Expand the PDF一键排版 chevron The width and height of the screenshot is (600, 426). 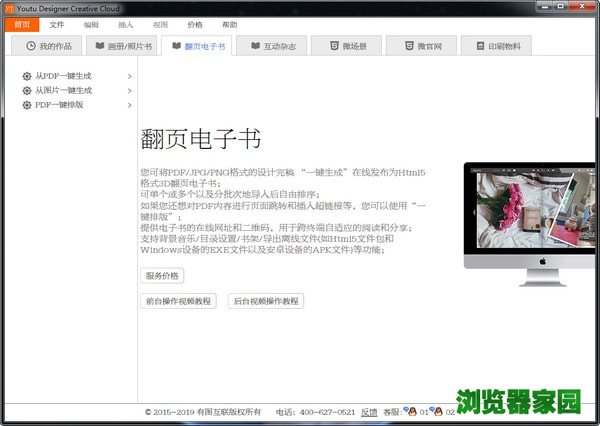coord(129,104)
